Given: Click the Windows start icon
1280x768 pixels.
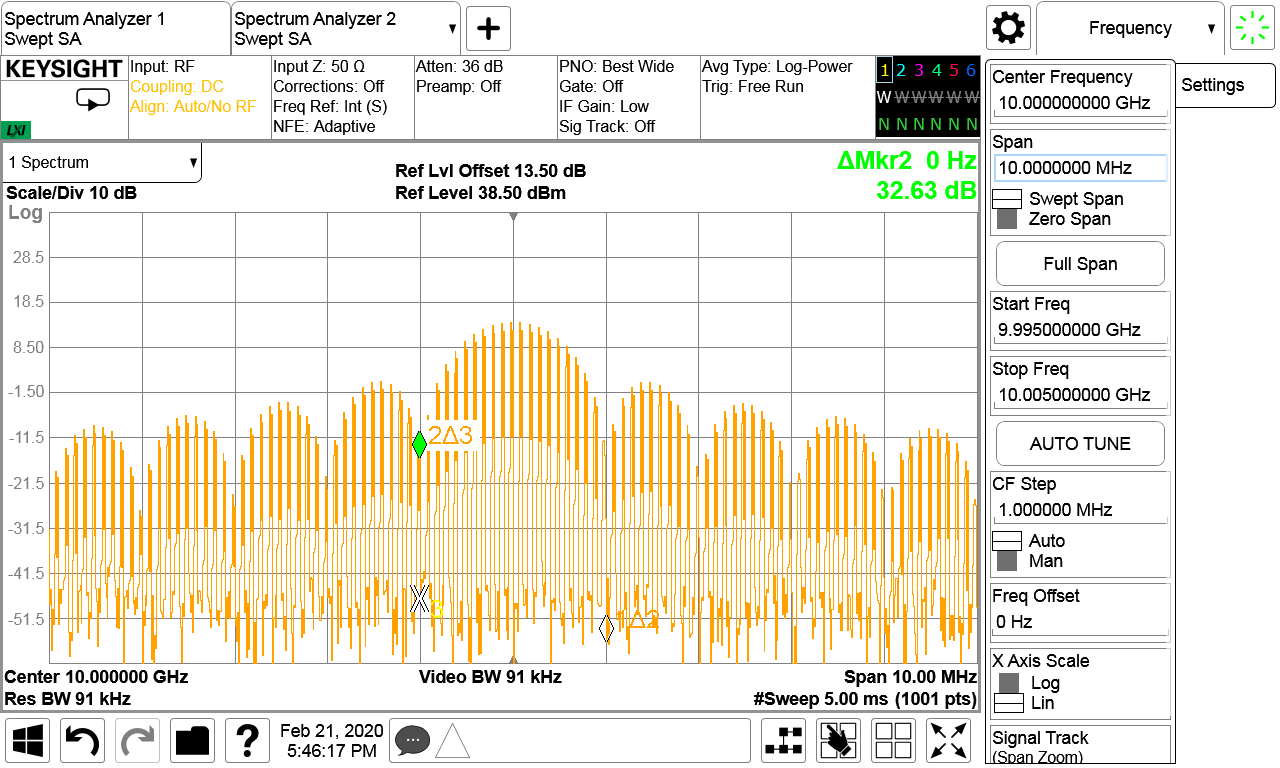Looking at the screenshot, I should tap(29, 741).
